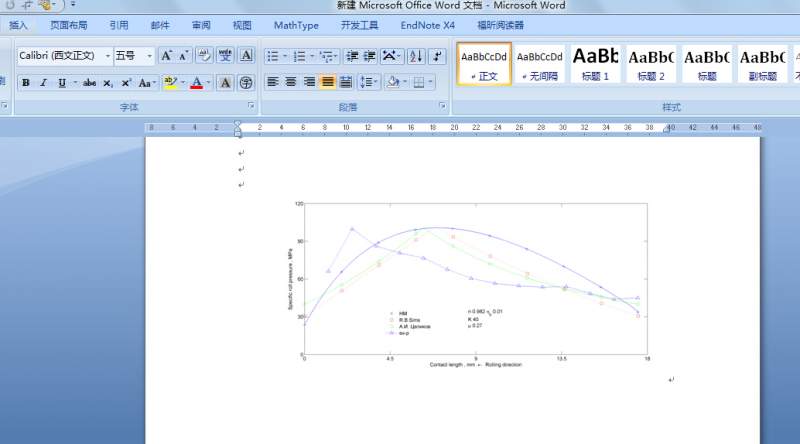
Task: Align text to the left
Action: (x=273, y=82)
